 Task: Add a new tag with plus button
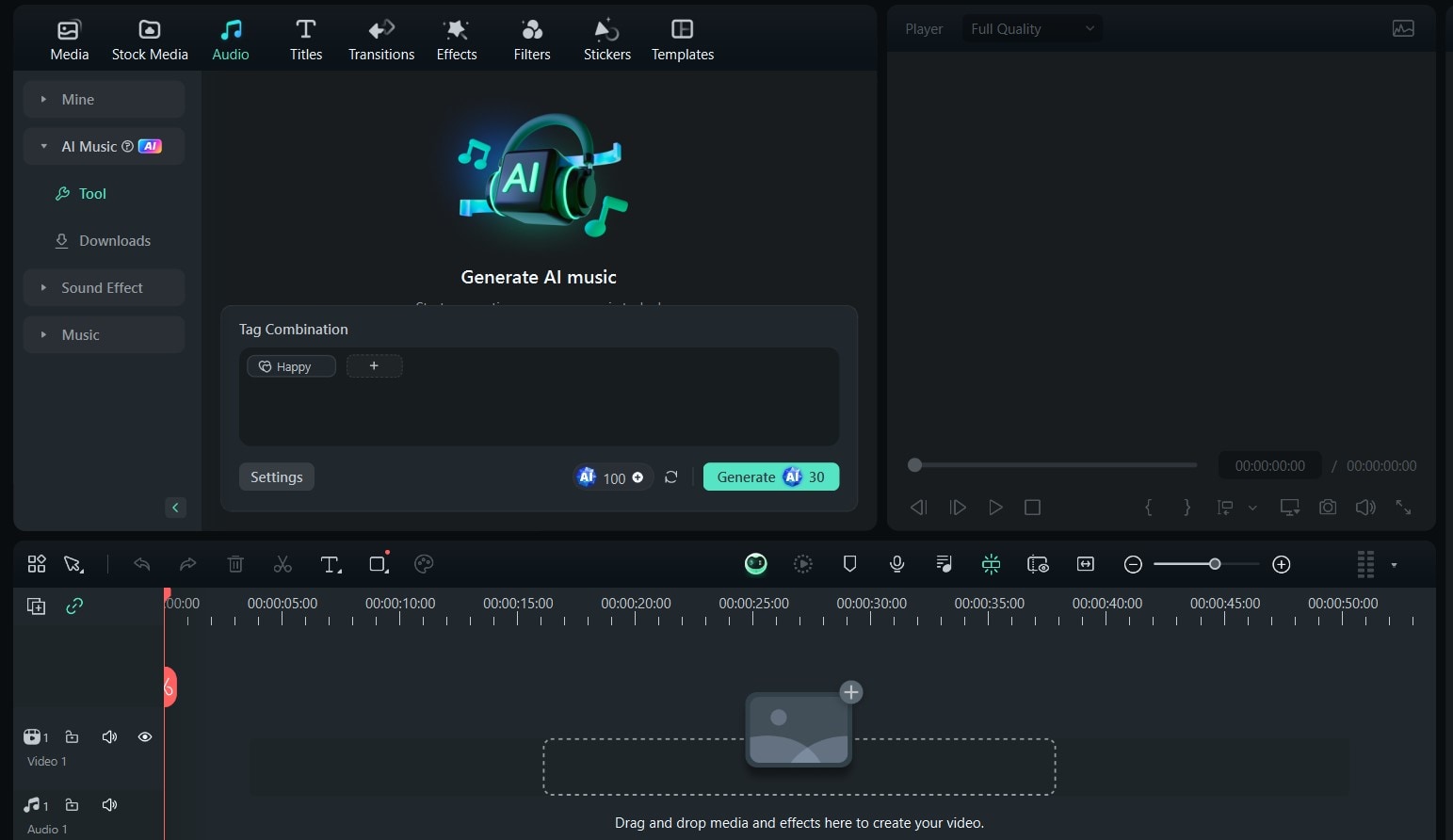374,365
